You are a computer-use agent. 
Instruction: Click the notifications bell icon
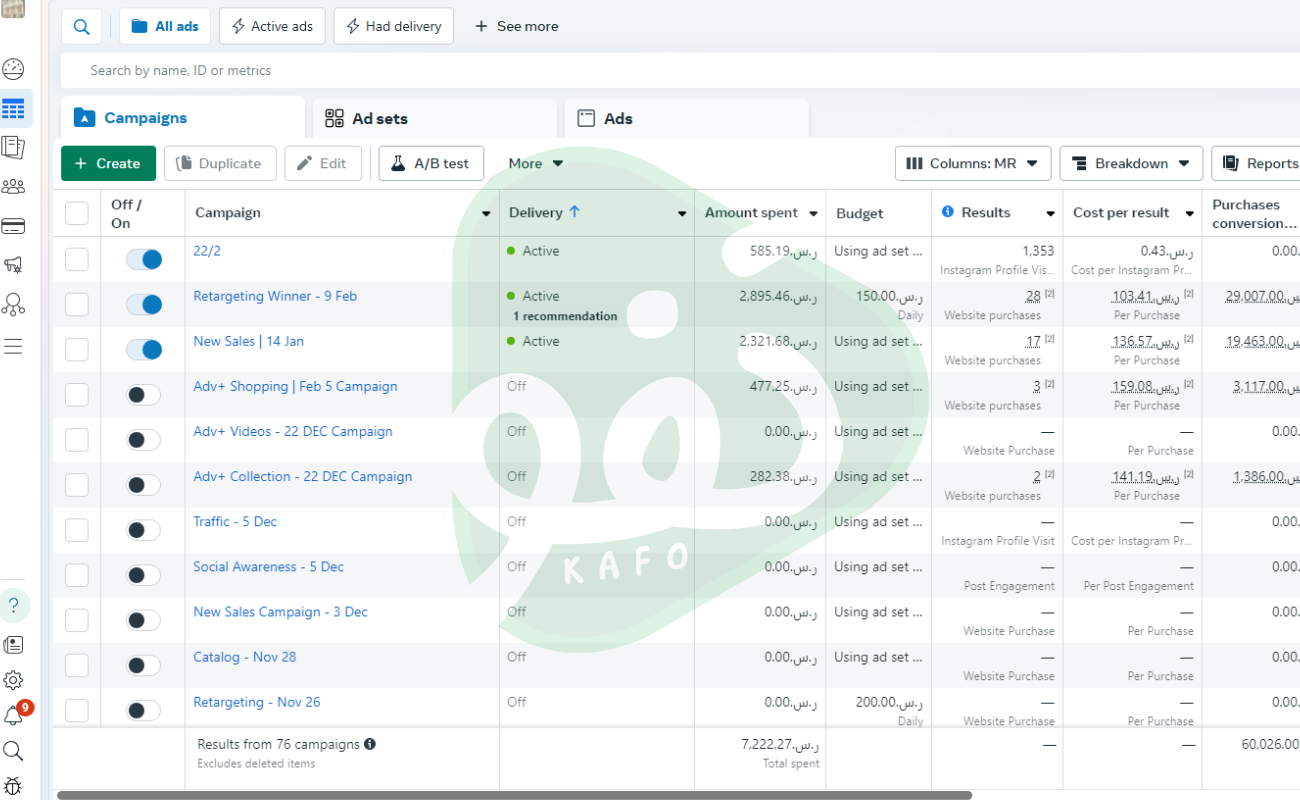coord(13,715)
